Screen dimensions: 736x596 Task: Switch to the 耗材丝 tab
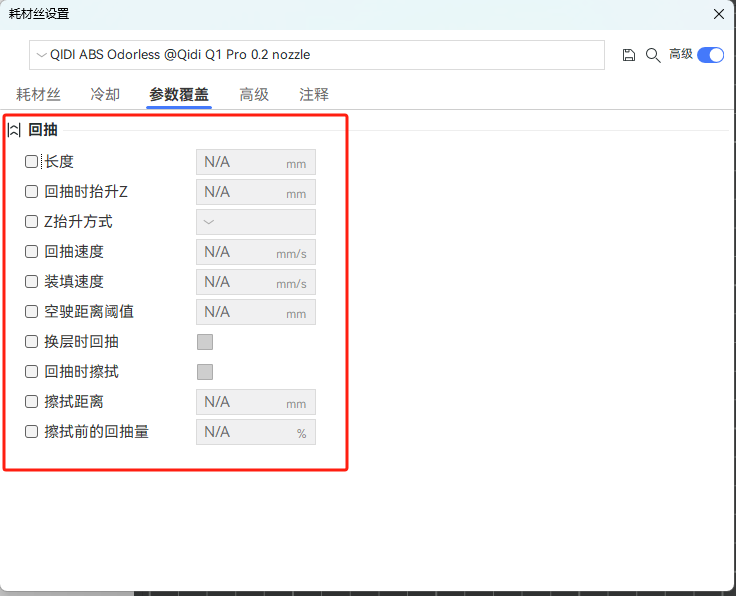point(38,95)
